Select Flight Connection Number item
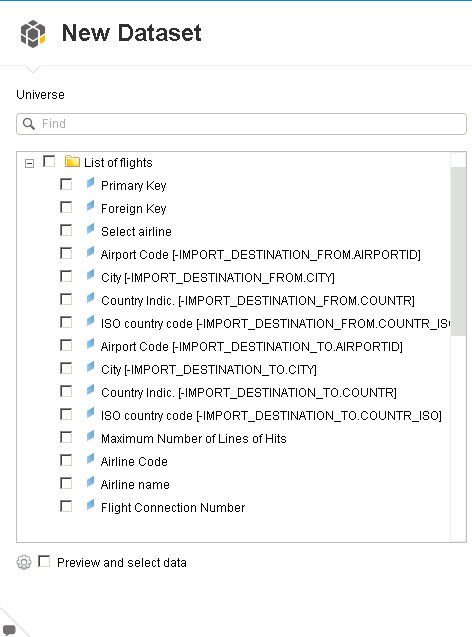Viewport: 472px width, 637px height. [x=173, y=508]
